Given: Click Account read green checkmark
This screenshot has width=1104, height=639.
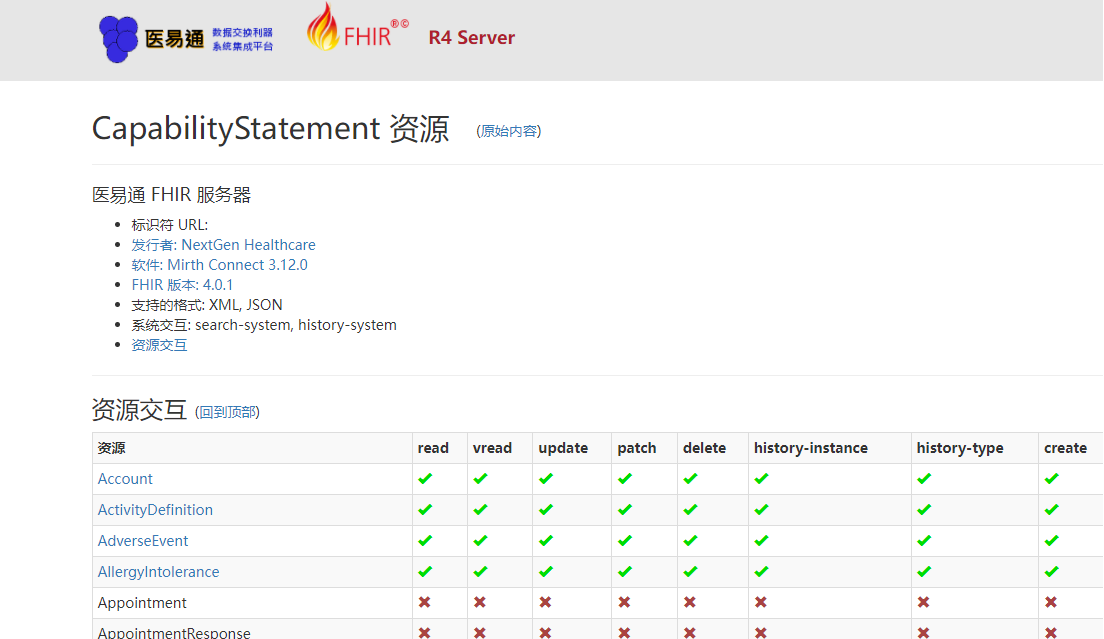Looking at the screenshot, I should point(425,479).
